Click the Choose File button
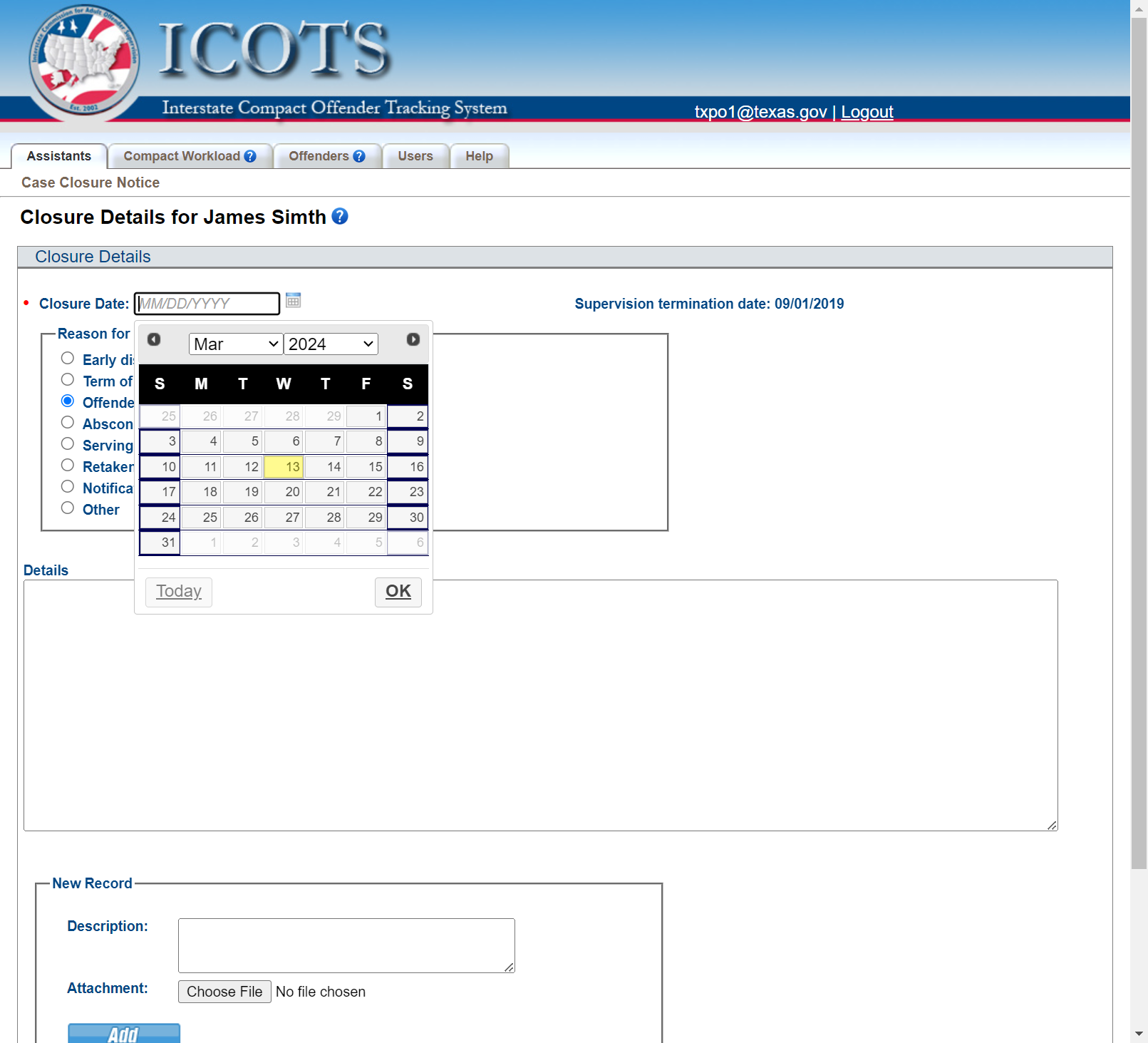1148x1043 pixels. click(x=224, y=992)
